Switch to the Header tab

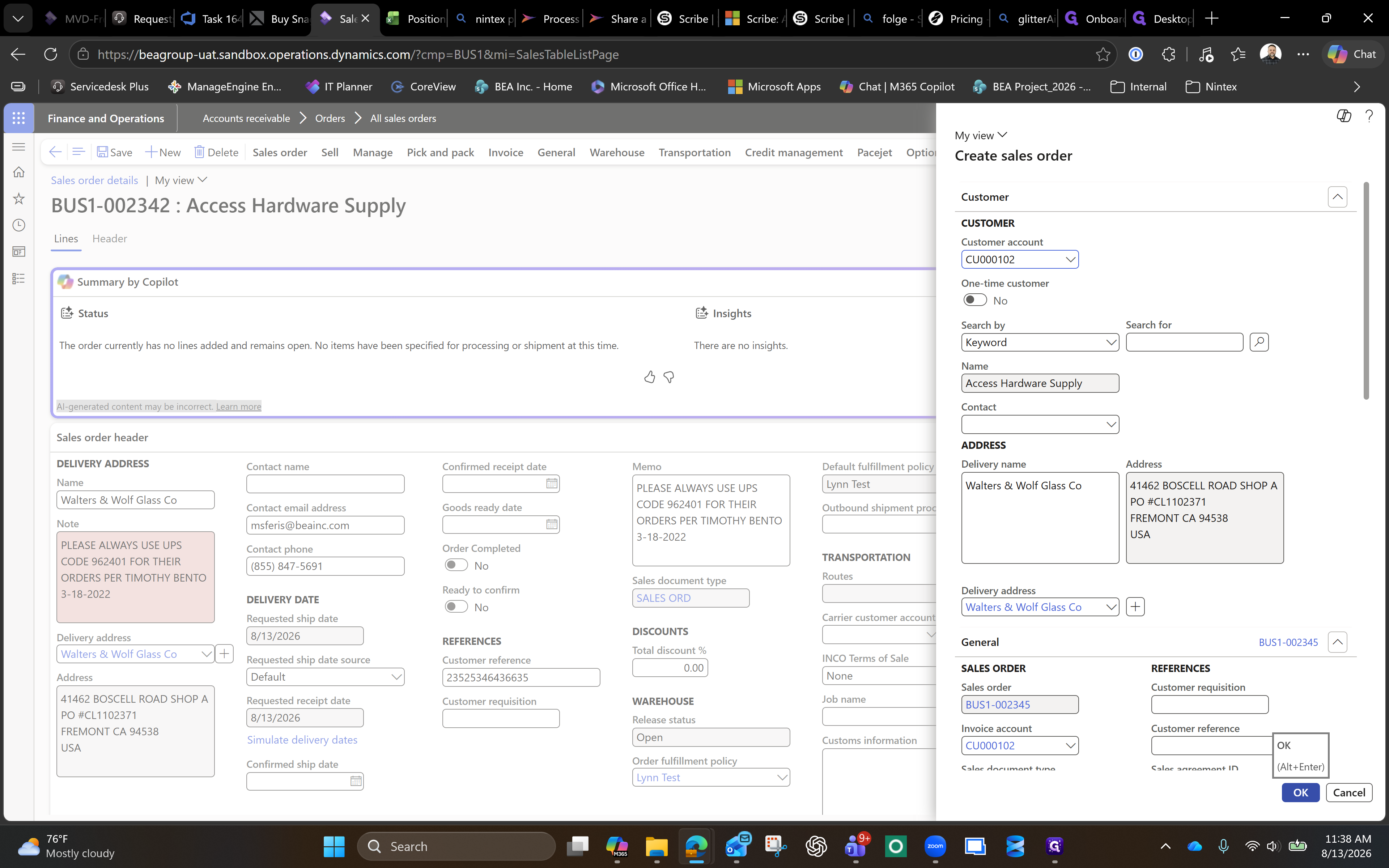point(110,238)
